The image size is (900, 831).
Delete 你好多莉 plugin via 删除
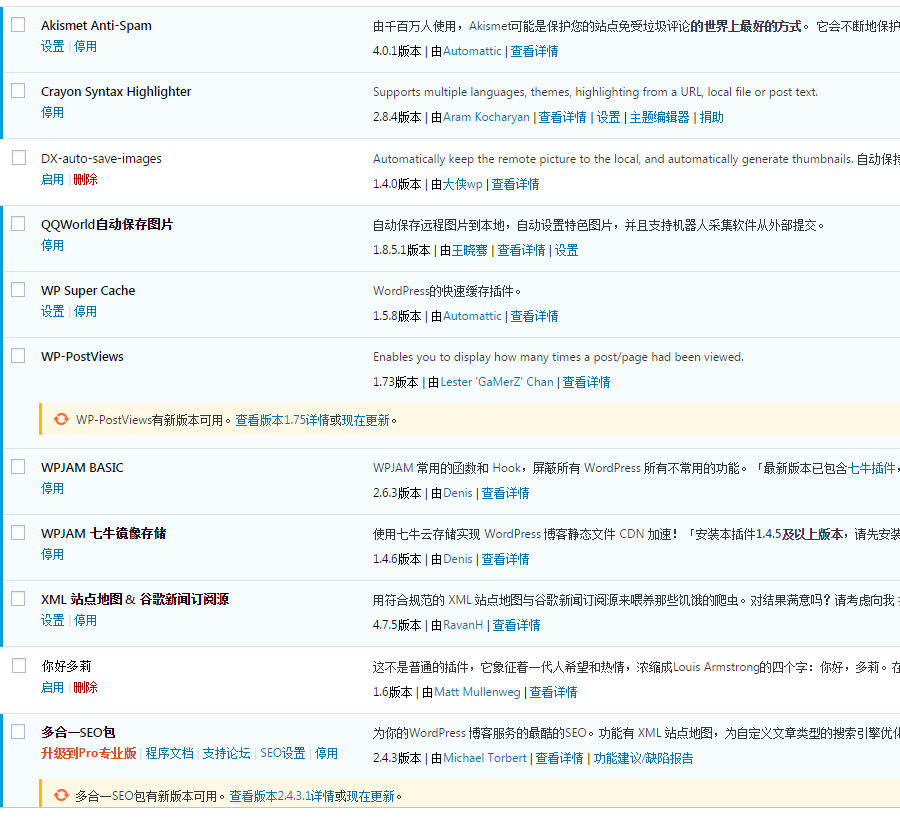click(x=85, y=688)
